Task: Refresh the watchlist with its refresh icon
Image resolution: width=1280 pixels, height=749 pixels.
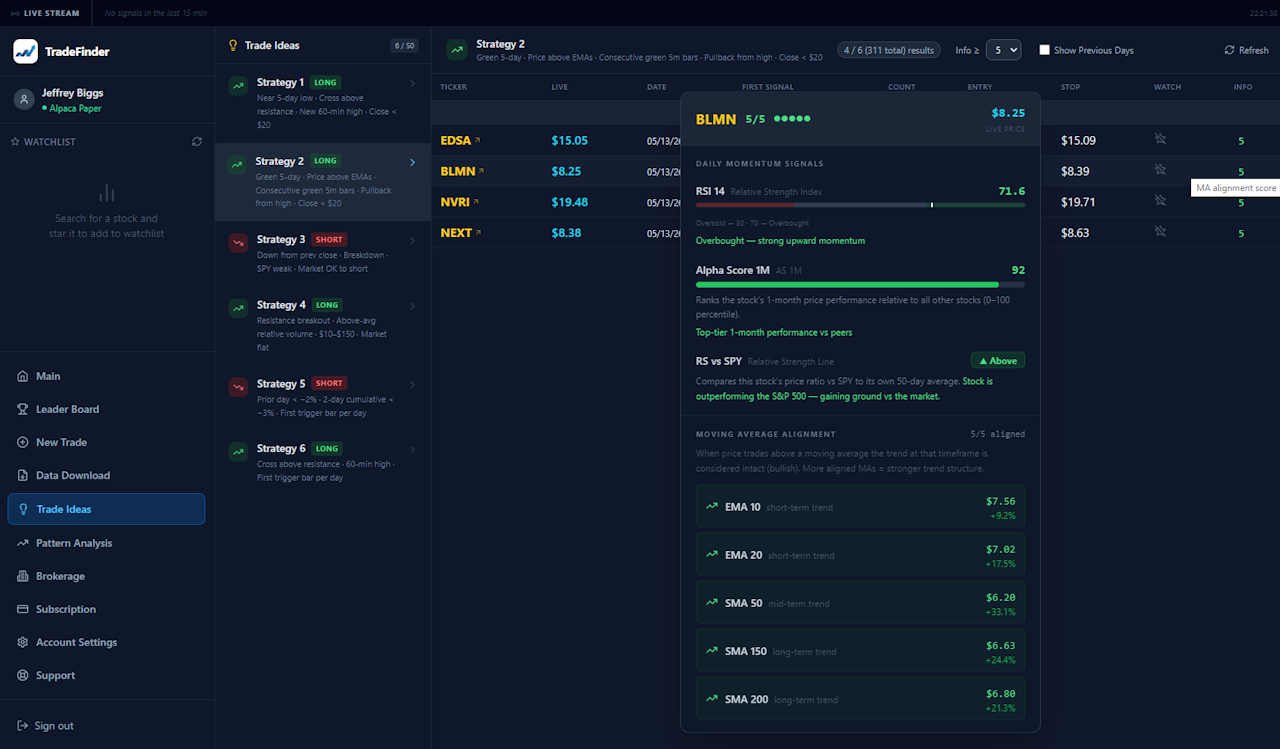Action: coord(197,142)
